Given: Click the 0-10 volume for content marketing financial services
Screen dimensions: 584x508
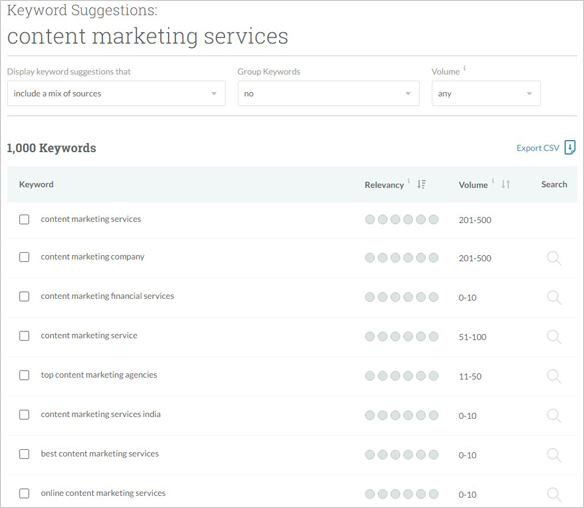Looking at the screenshot, I should click(467, 298).
